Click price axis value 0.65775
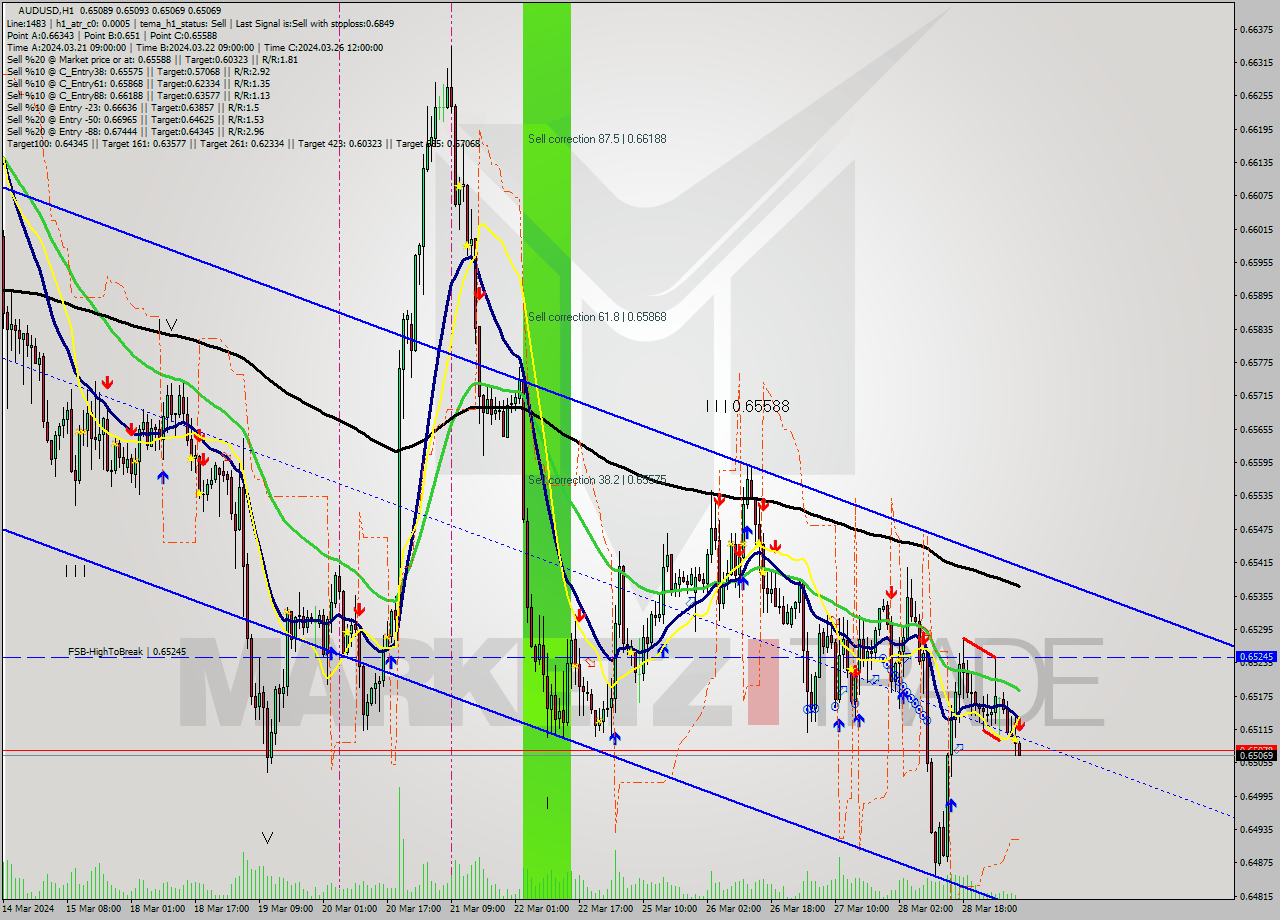This screenshot has width=1280, height=920. [x=1257, y=362]
